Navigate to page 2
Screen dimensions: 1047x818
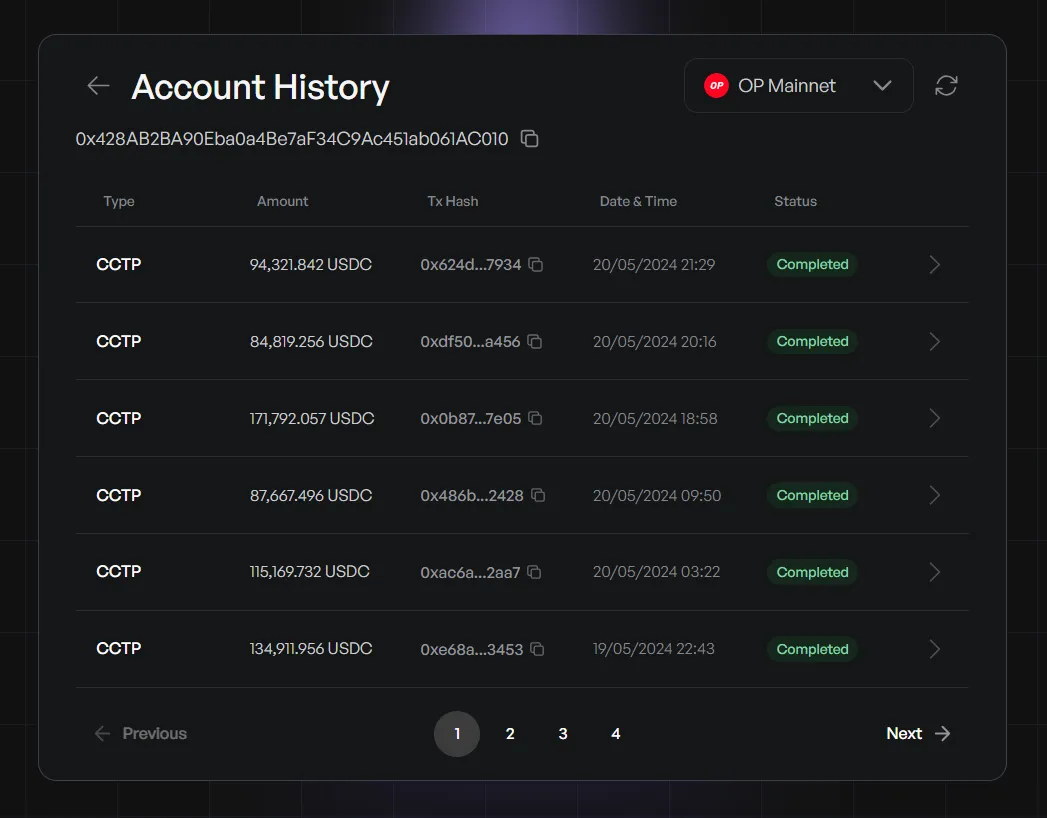click(510, 733)
